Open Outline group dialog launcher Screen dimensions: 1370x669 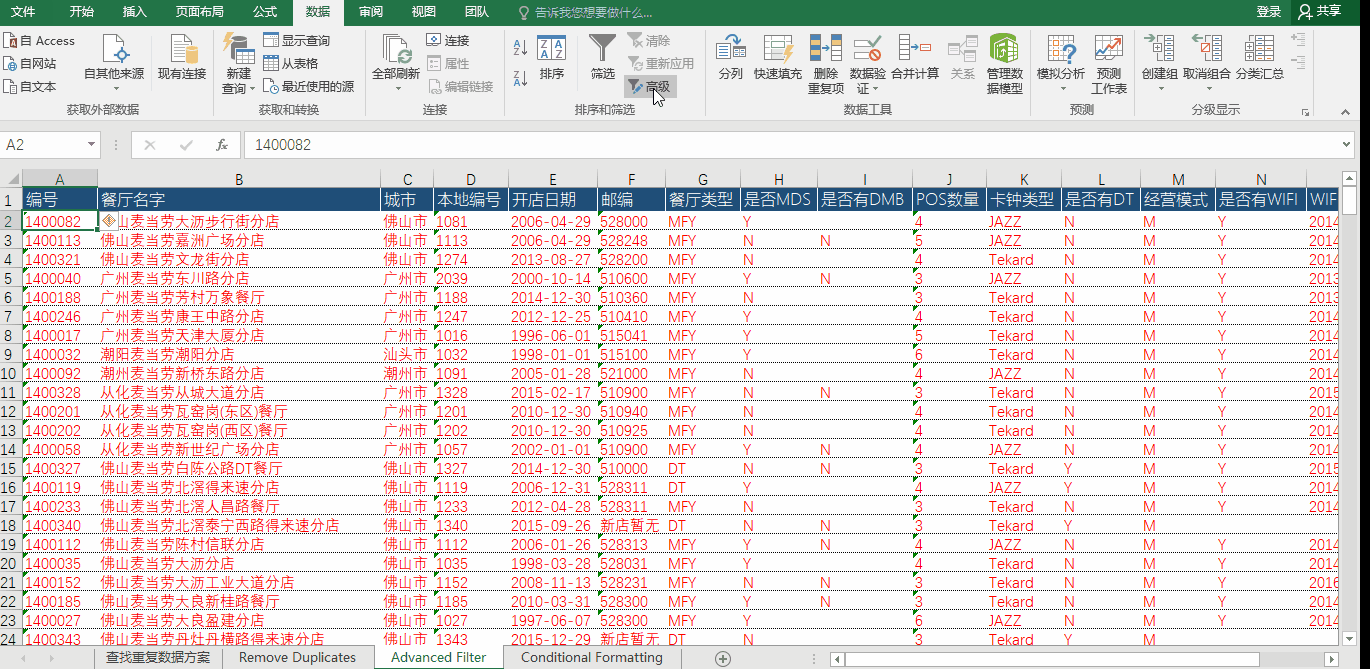click(1304, 112)
